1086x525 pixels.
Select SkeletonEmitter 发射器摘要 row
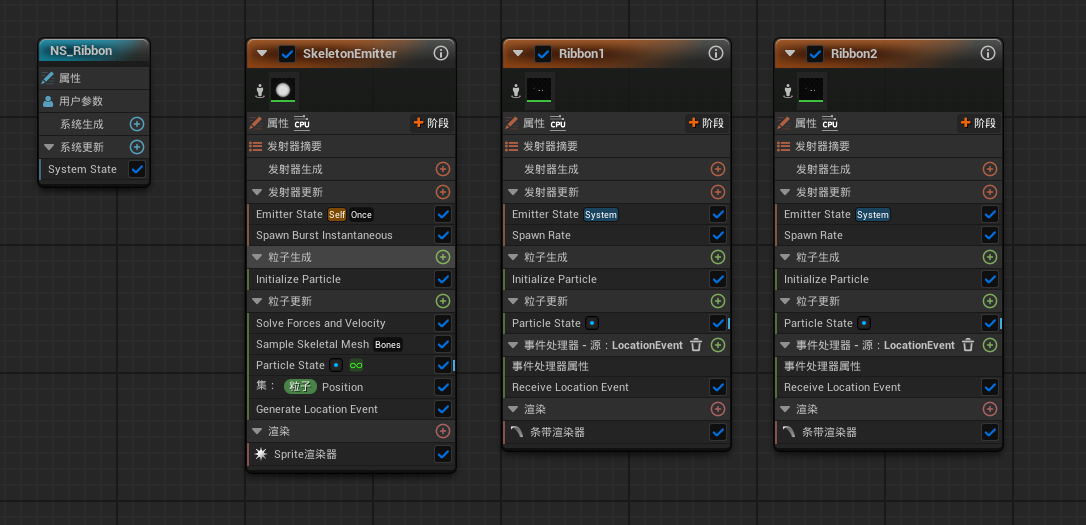[350, 146]
